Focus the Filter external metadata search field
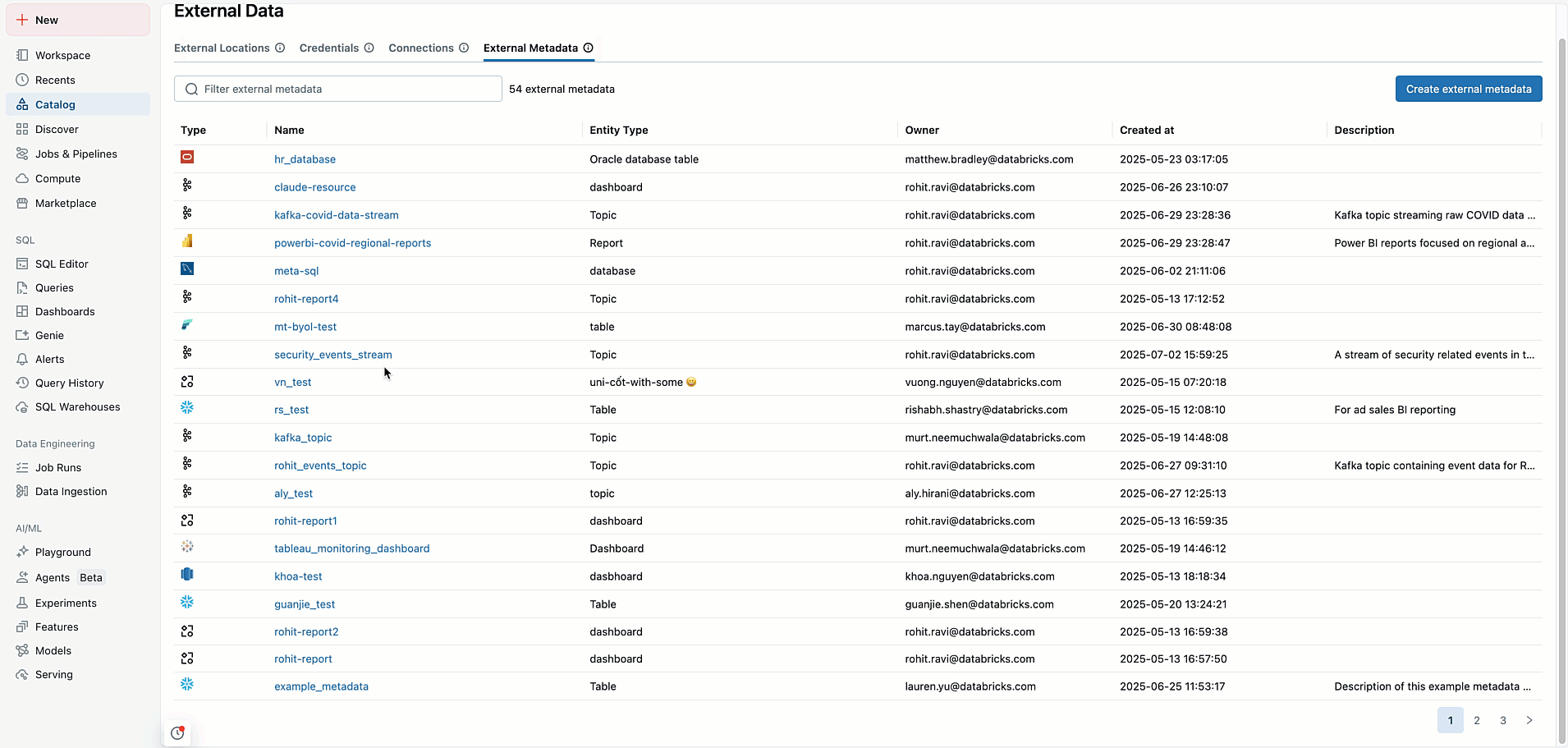1568x748 pixels. pyautogui.click(x=338, y=89)
